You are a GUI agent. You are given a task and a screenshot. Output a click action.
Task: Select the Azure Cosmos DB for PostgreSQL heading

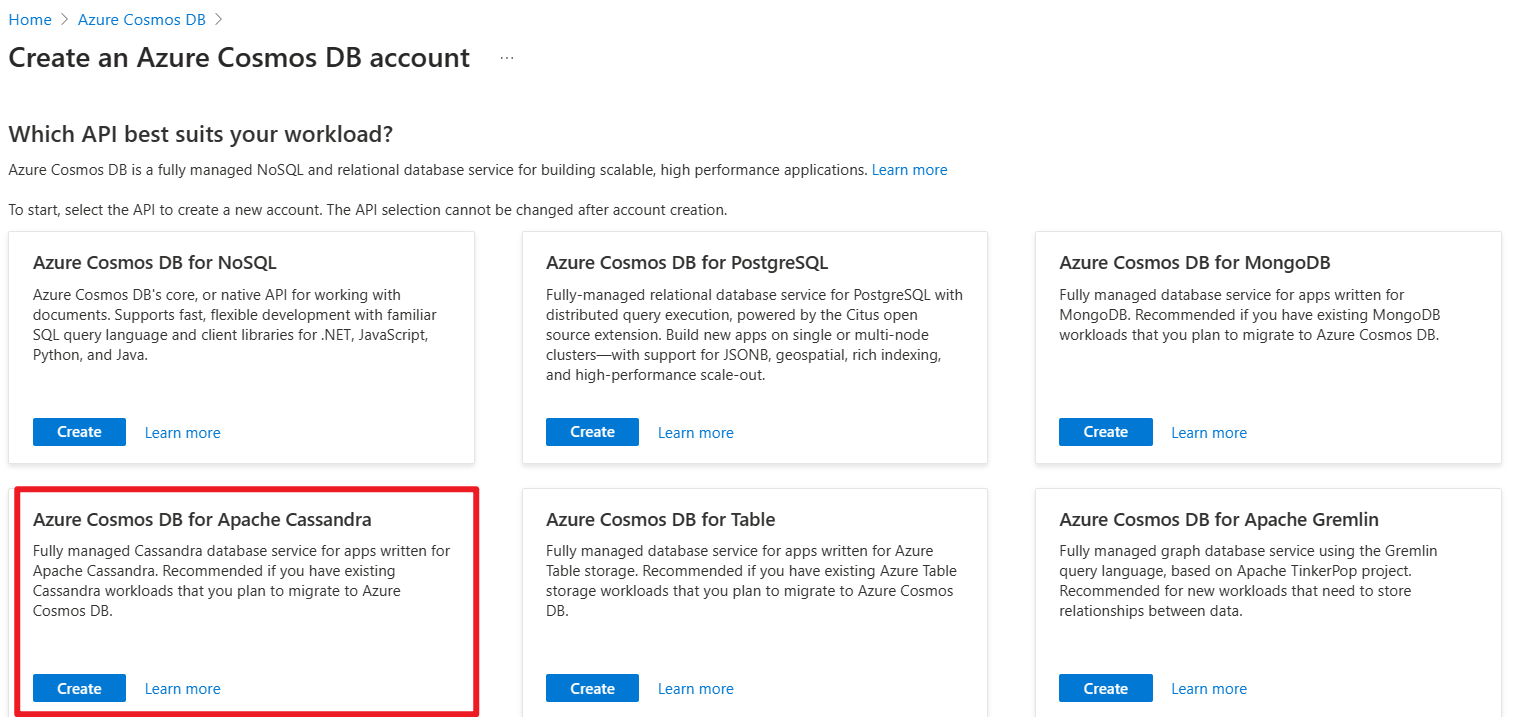click(x=687, y=263)
